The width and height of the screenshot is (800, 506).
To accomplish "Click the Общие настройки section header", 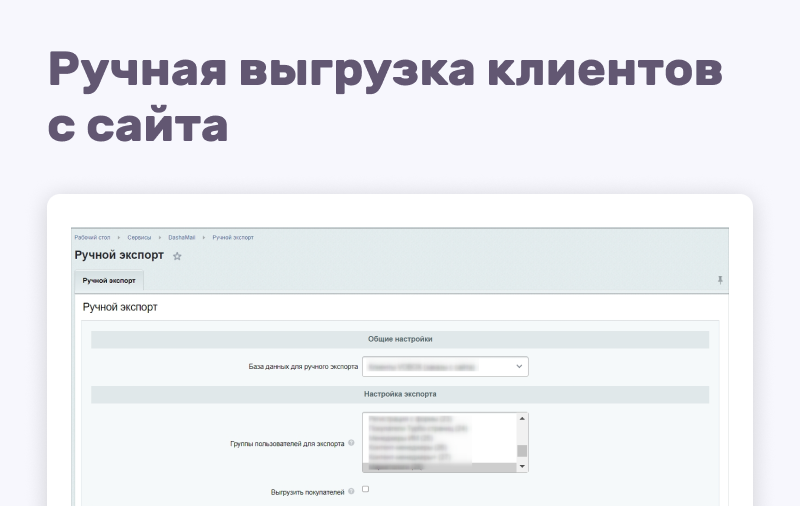I will pos(400,340).
